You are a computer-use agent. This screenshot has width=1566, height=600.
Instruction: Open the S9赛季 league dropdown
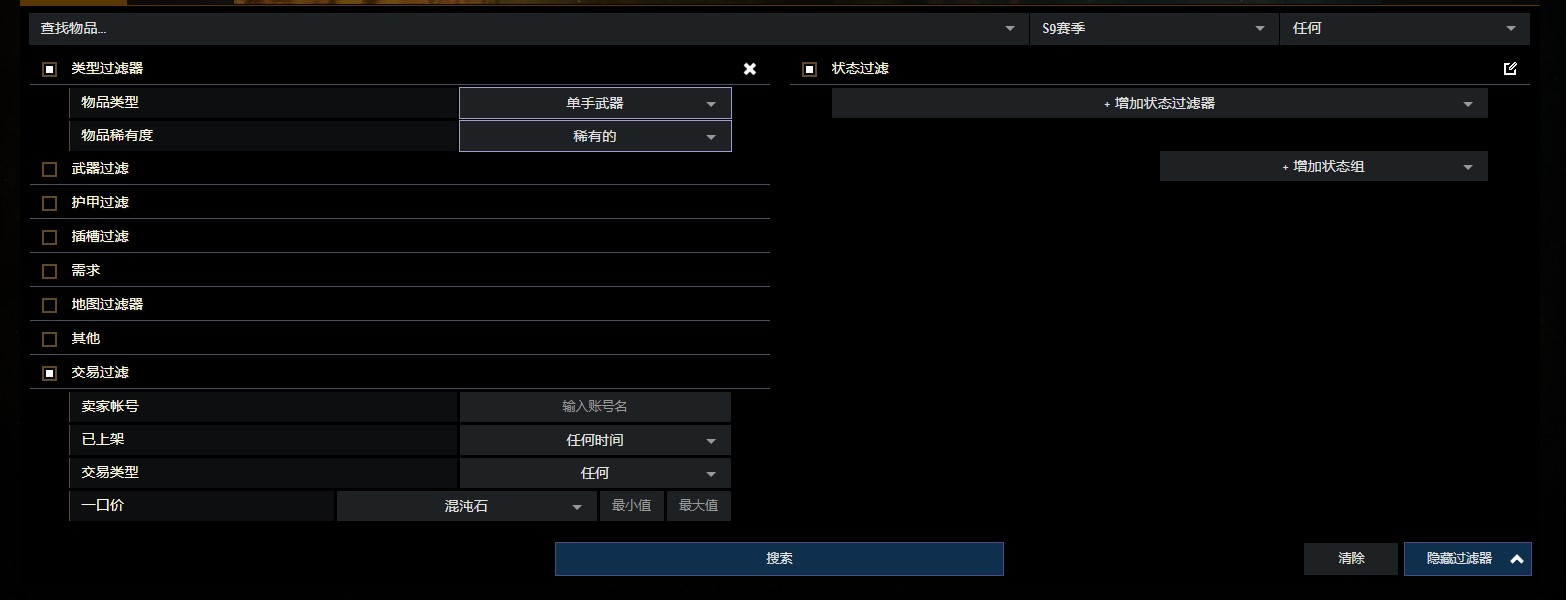(x=1154, y=29)
